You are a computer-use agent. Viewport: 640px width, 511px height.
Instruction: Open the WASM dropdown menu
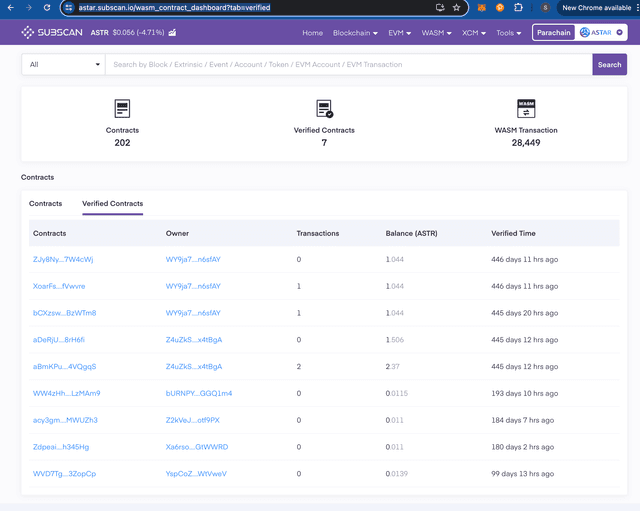tap(436, 33)
